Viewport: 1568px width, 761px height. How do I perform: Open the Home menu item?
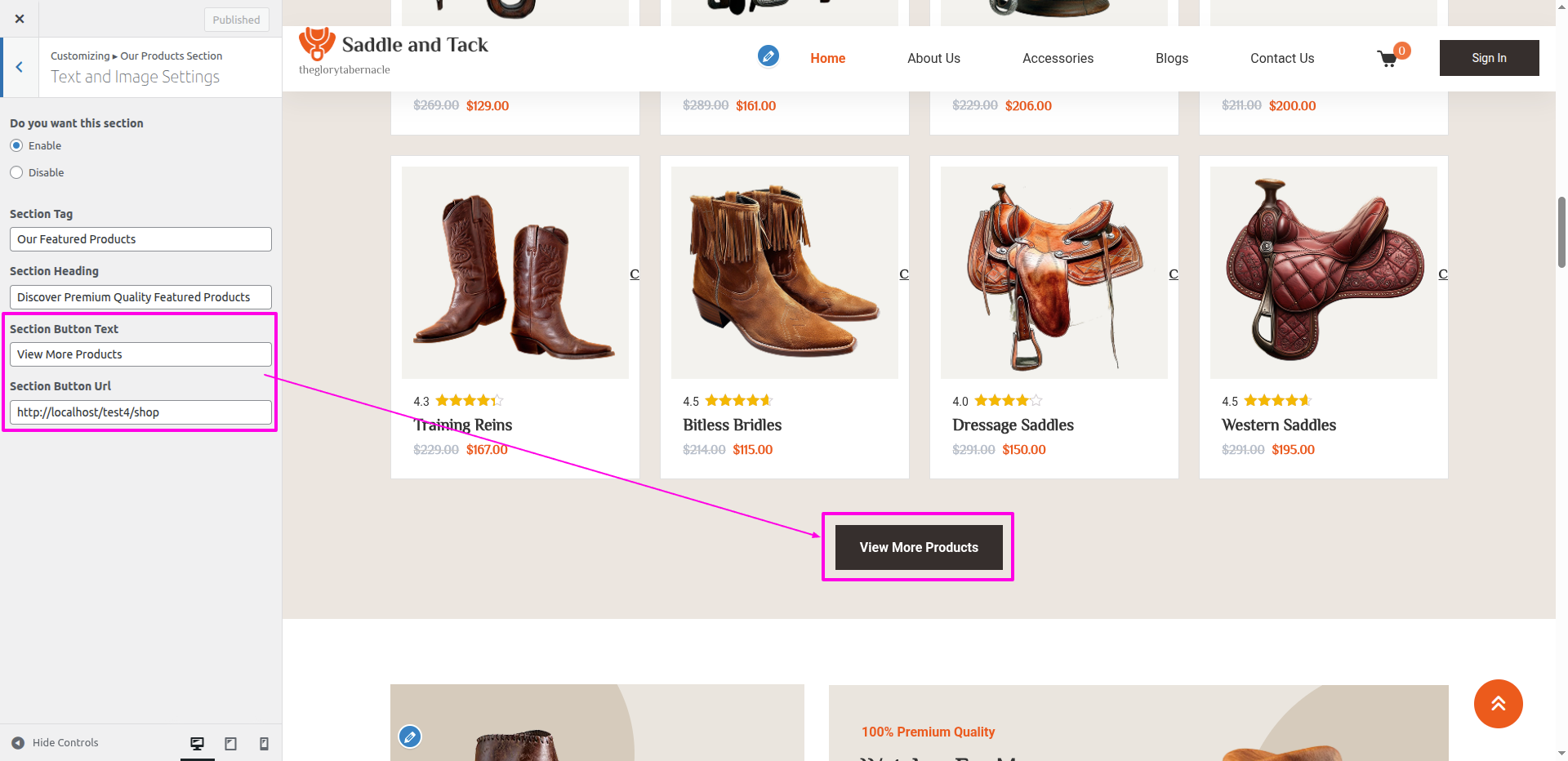827,58
